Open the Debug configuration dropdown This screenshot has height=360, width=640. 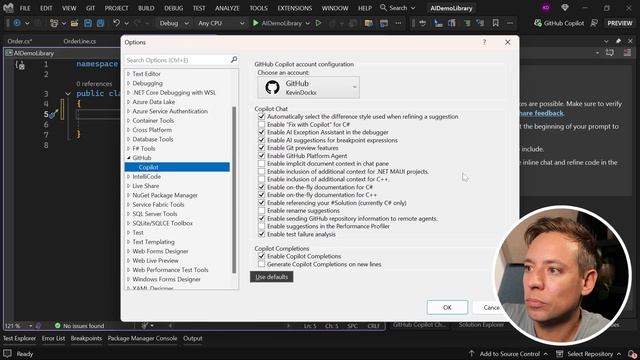click(174, 23)
